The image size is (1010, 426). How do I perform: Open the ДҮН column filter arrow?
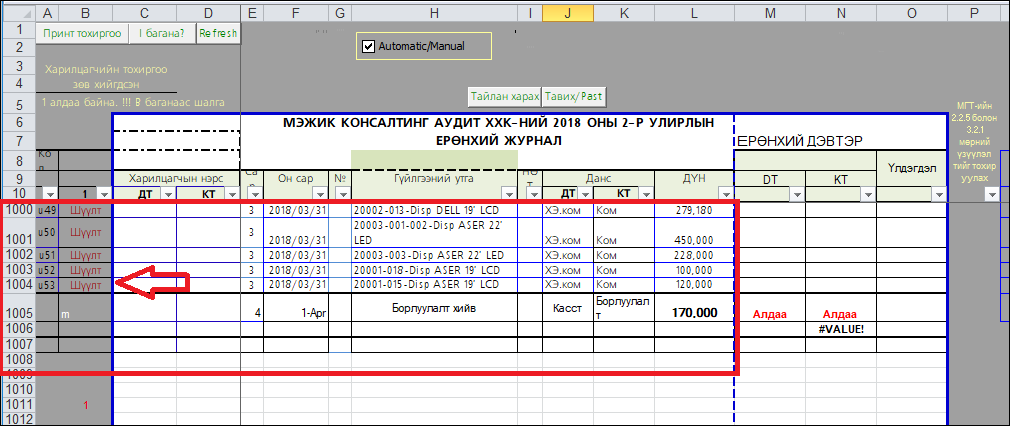724,194
